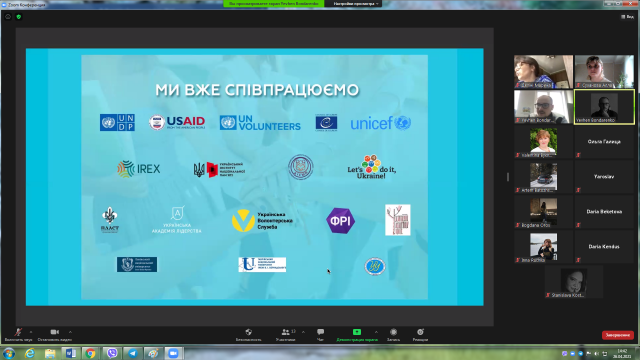Open the View layout menu

point(628,17)
